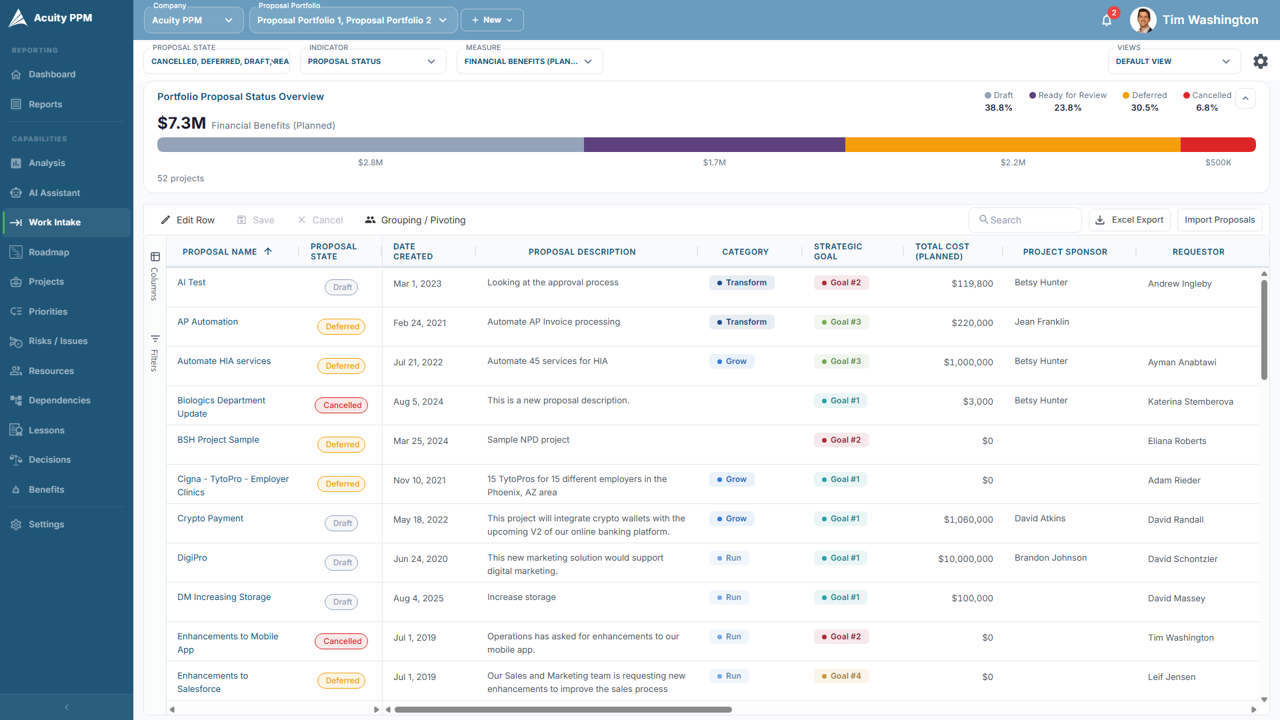Open Tim Washington's profile avatar
The image size is (1280, 720).
click(x=1143, y=20)
